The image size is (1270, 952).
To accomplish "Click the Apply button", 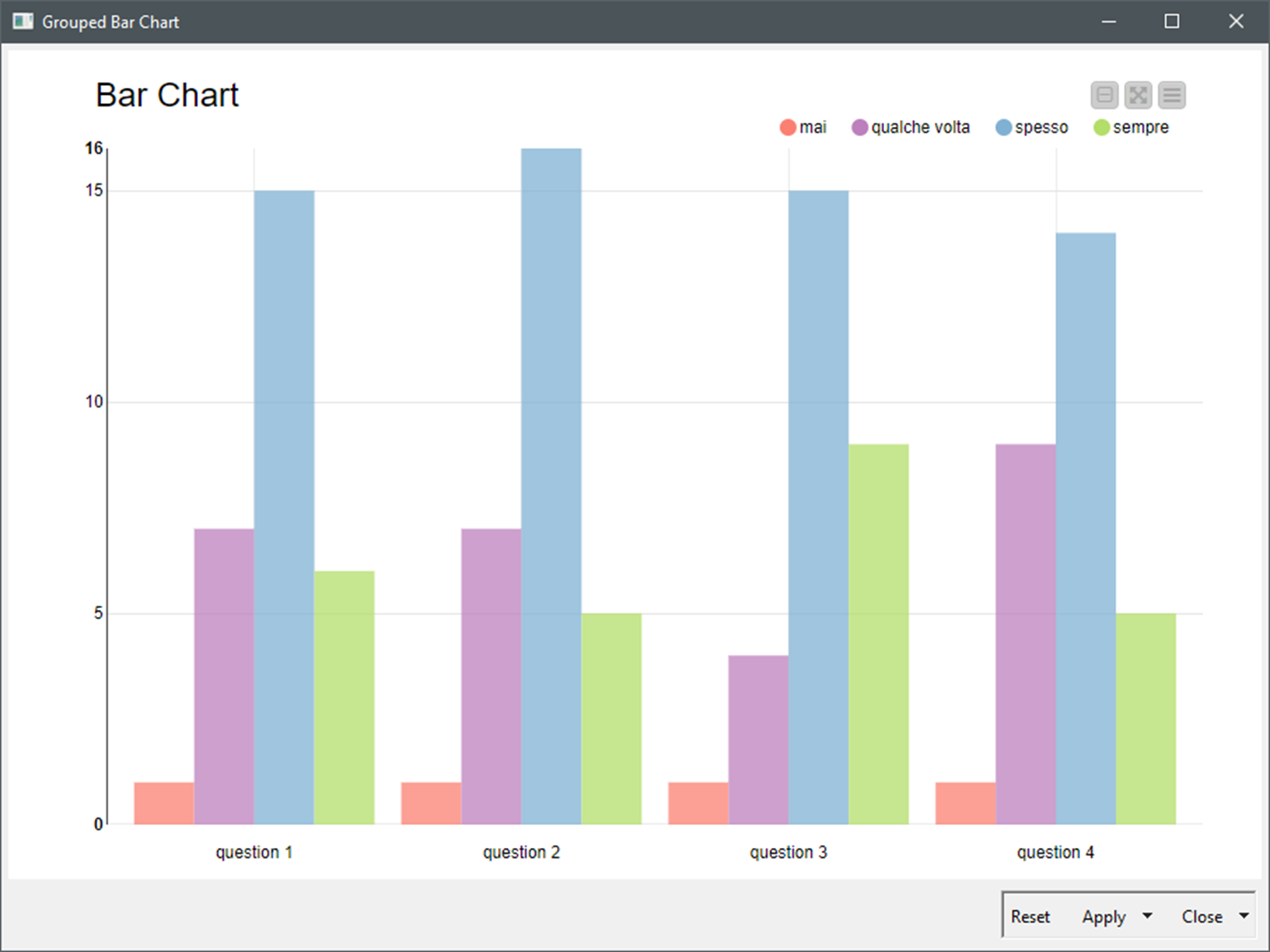I will coord(1103,916).
